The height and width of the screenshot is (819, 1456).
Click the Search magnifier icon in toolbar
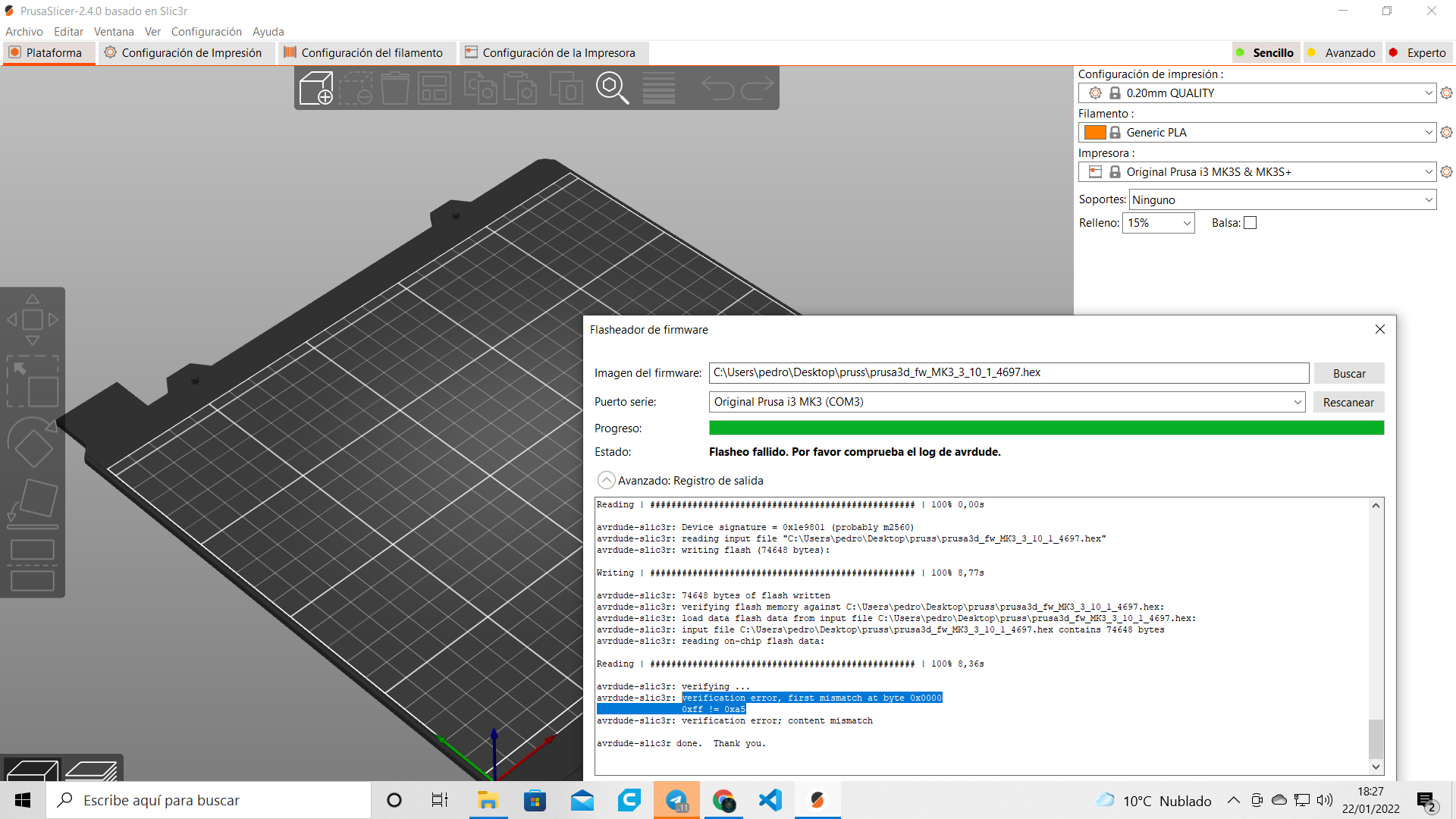(612, 88)
